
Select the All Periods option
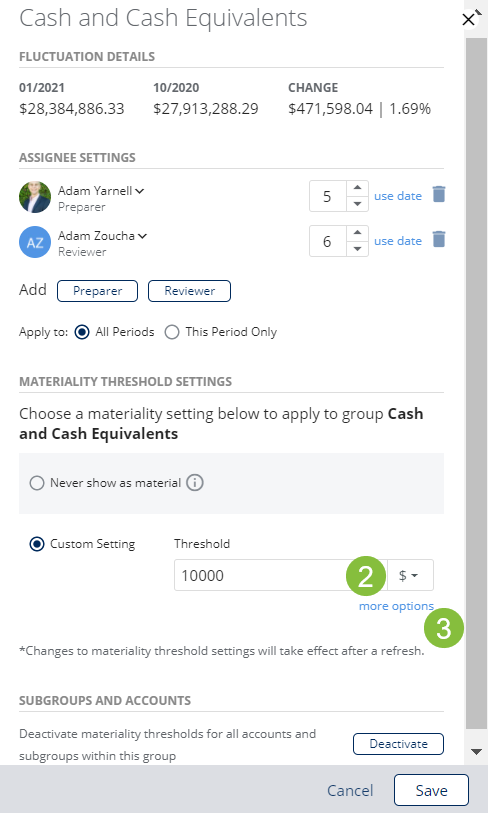pyautogui.click(x=82, y=332)
